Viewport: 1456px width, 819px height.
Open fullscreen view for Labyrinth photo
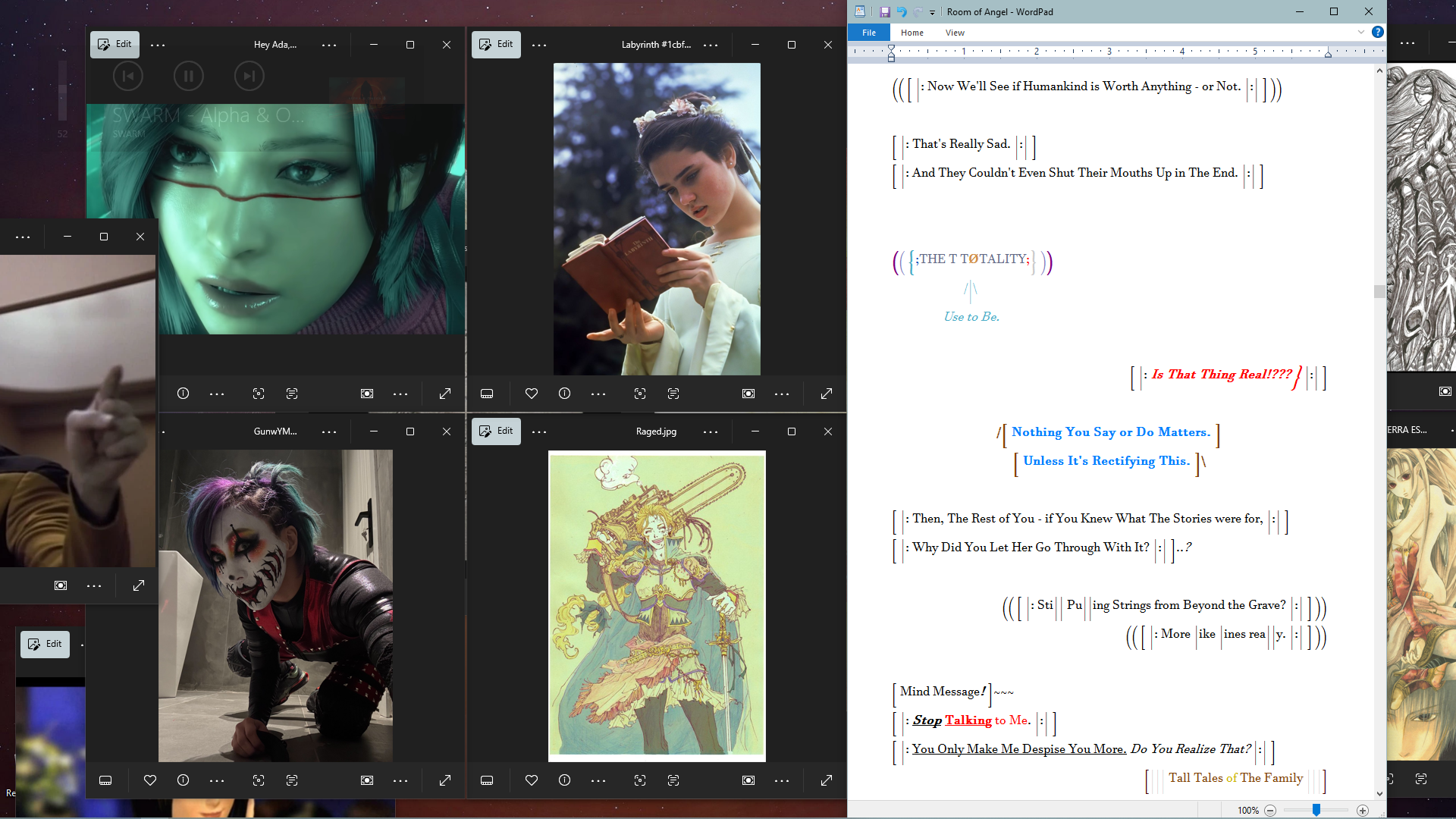827,394
